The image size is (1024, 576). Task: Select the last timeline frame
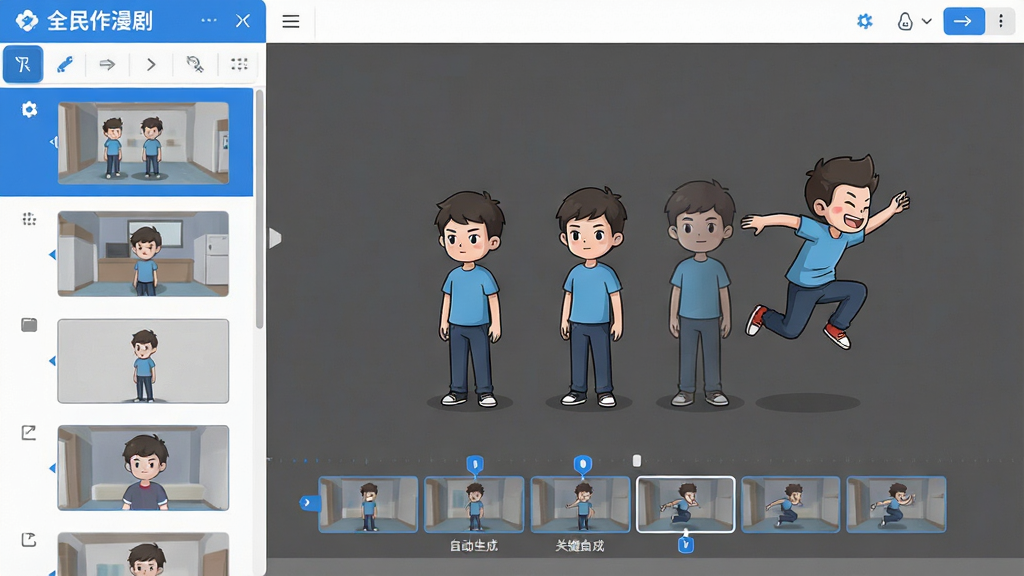pyautogui.click(x=897, y=504)
